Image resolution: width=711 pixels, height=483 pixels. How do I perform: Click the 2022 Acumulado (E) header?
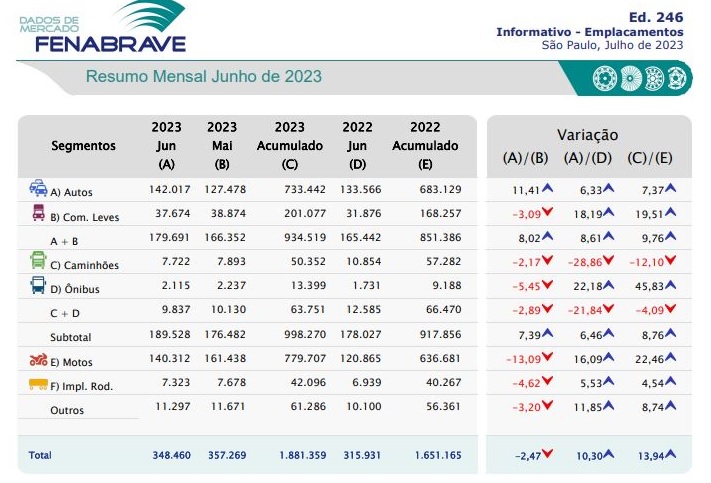tap(425, 145)
